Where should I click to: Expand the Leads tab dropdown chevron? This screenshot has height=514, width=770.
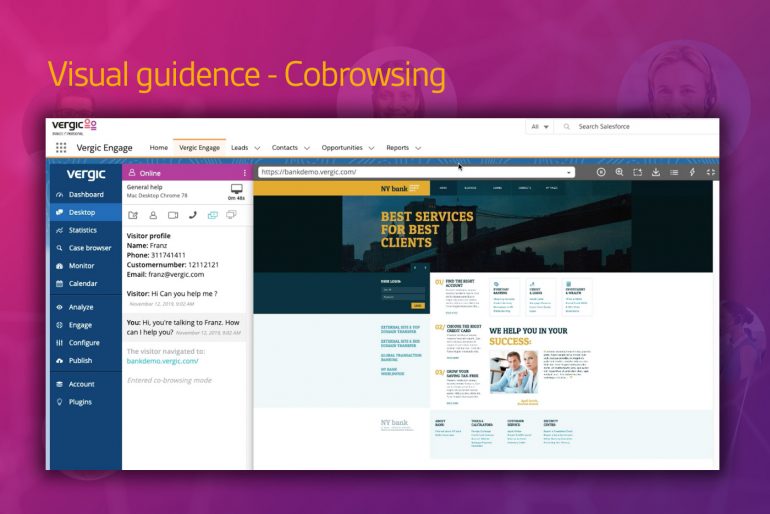point(257,148)
